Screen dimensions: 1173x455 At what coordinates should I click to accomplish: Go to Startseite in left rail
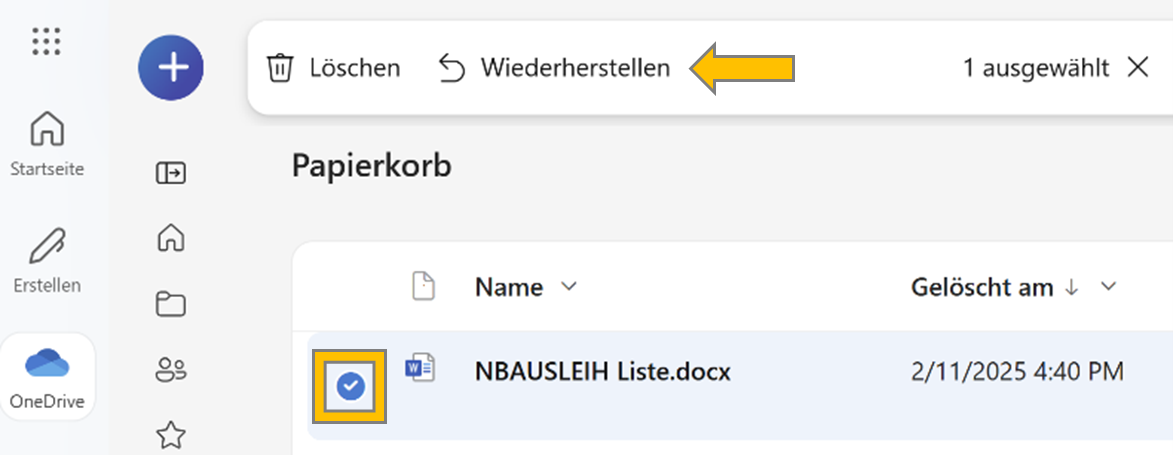point(47,144)
